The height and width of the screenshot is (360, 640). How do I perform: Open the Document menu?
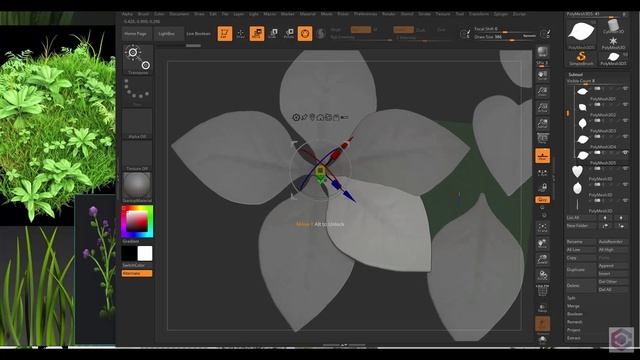(x=179, y=14)
